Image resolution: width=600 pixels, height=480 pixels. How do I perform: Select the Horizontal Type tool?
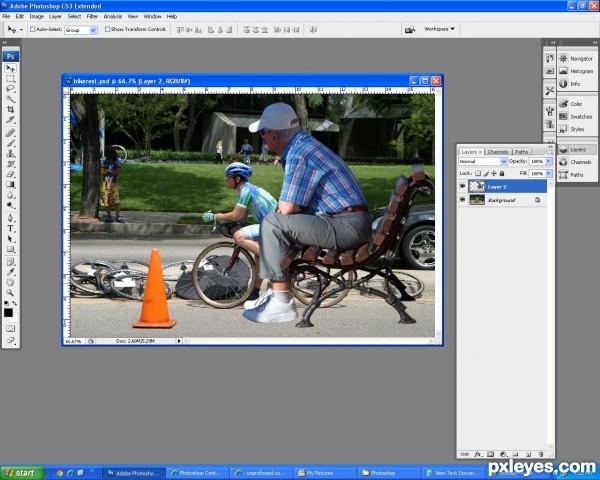[x=10, y=229]
